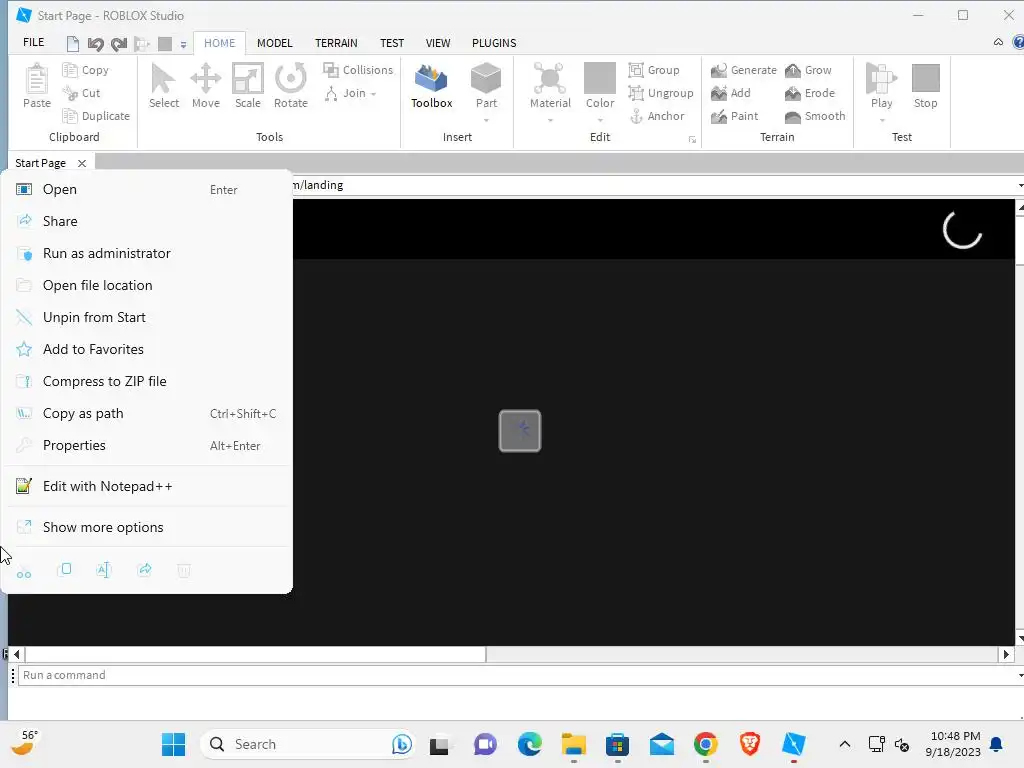
Task: Activate the Scale tool
Action: [248, 78]
